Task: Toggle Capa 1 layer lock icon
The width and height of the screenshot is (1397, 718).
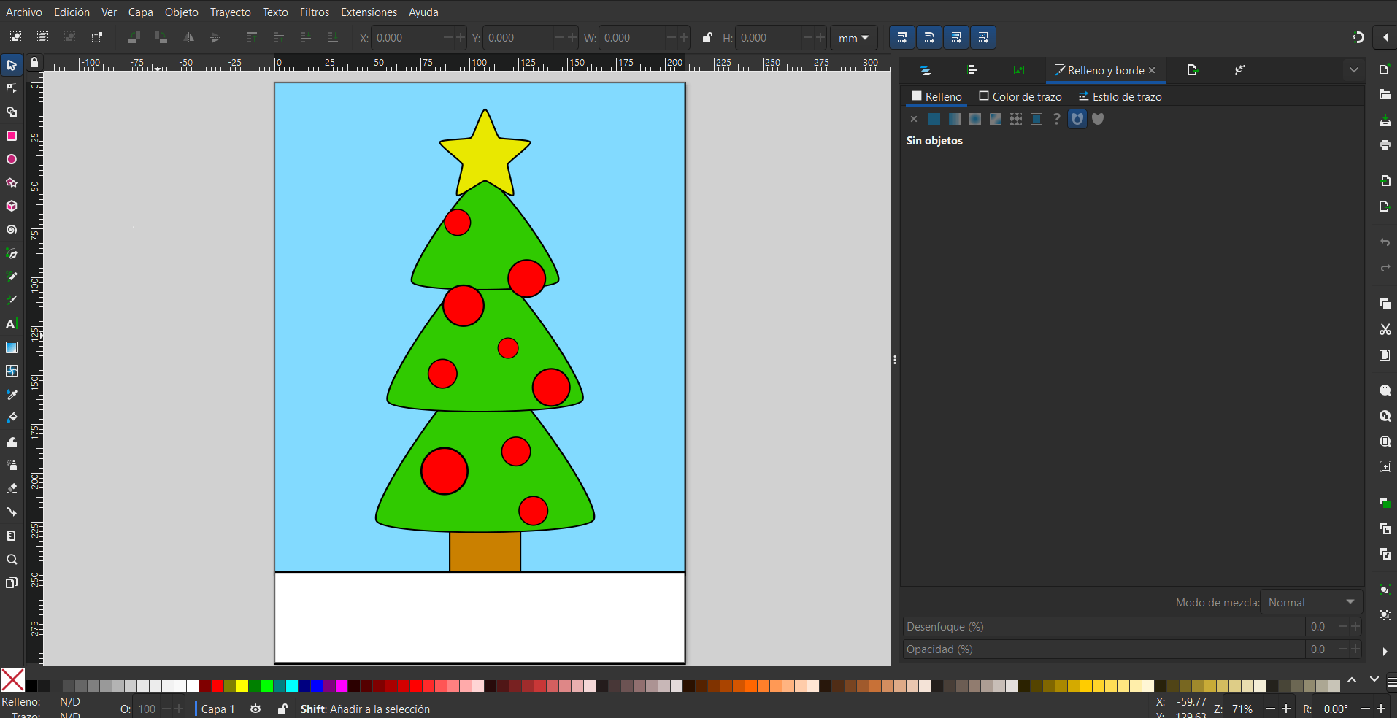Action: point(282,709)
